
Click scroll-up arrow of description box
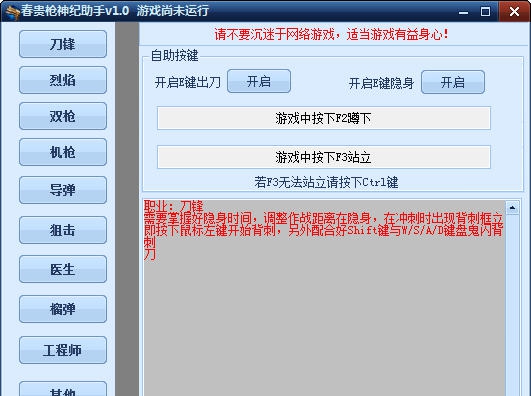click(512, 207)
